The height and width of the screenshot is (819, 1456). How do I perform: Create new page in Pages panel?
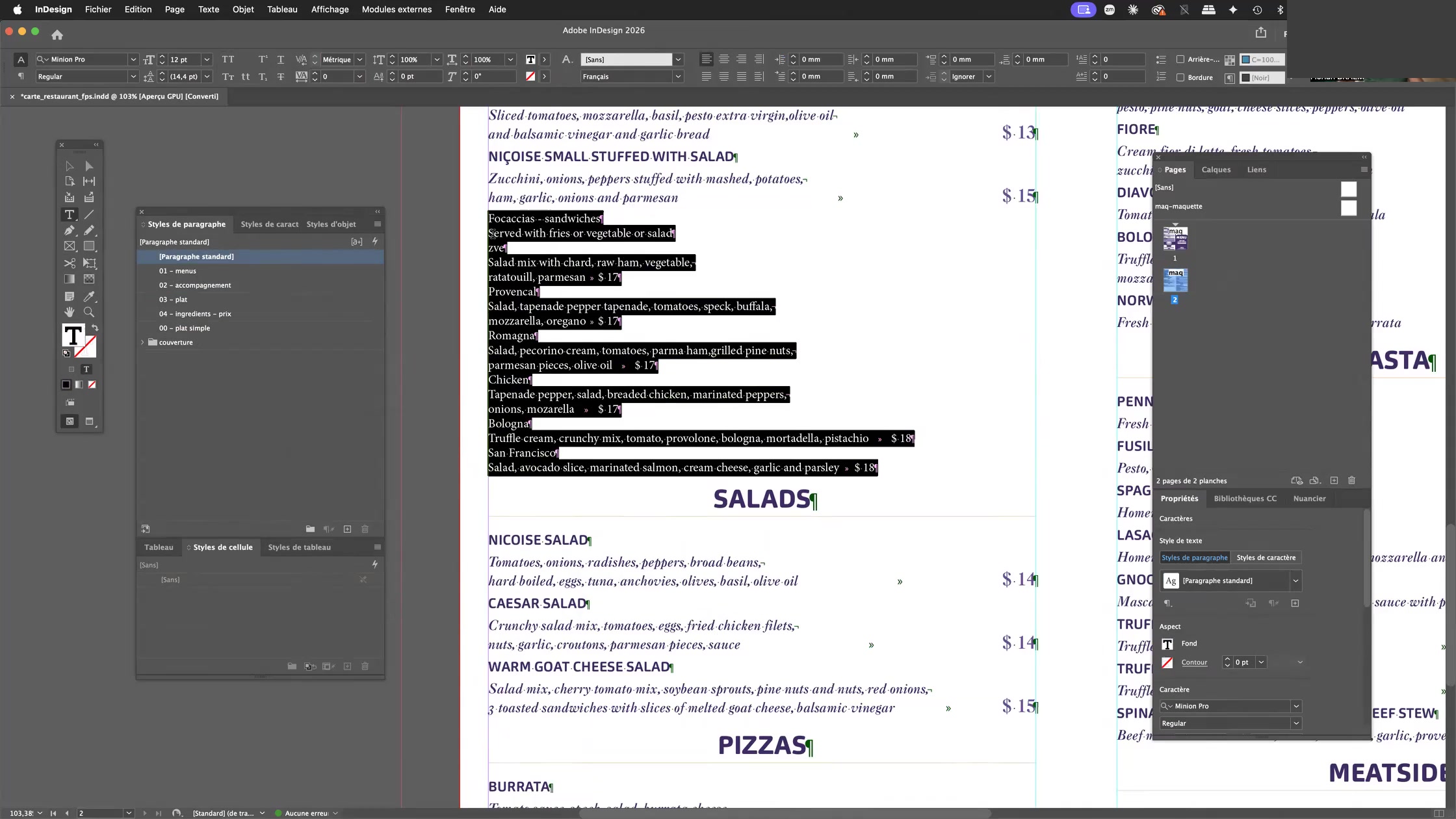[x=1334, y=480]
